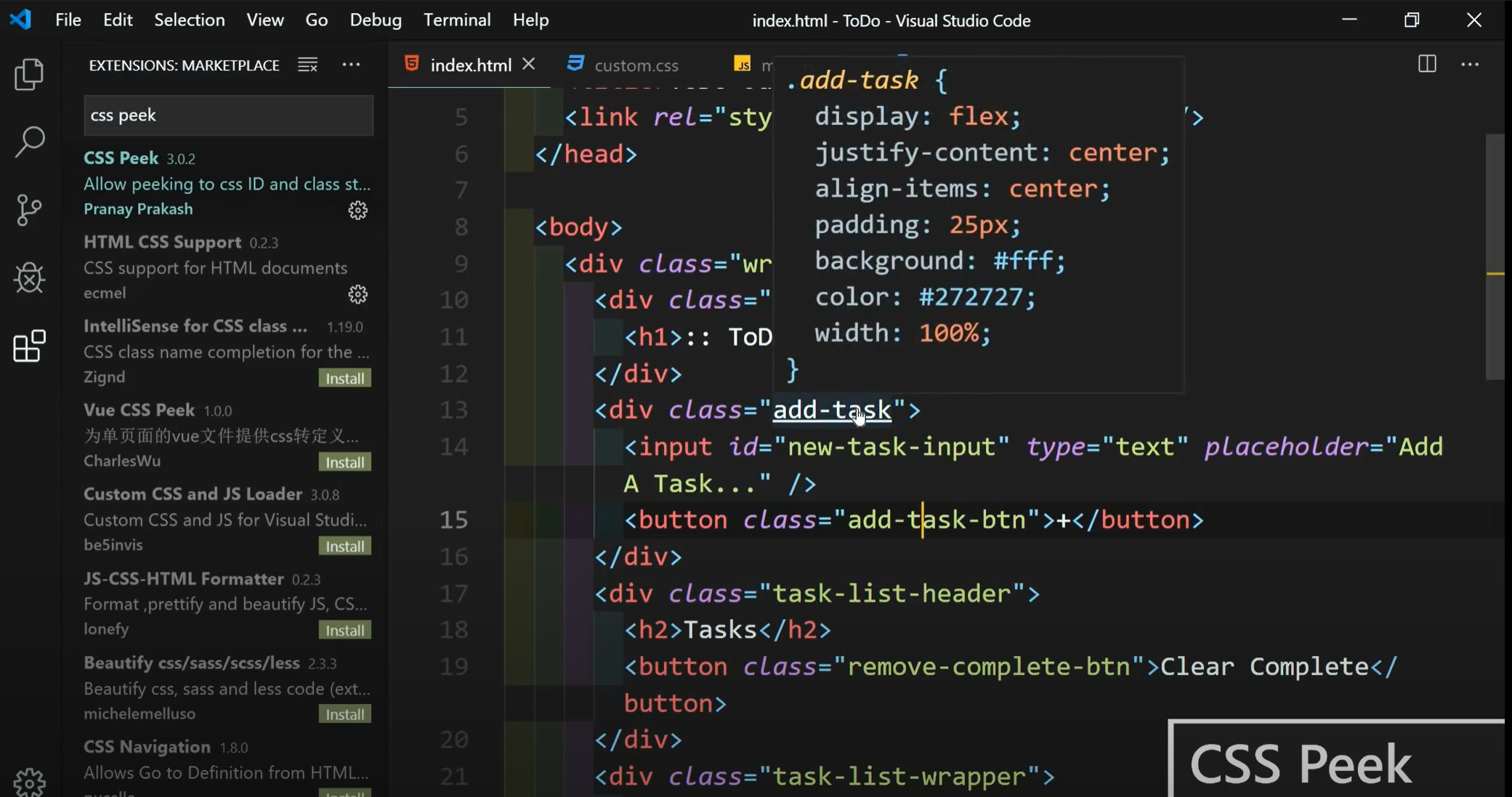Screen dimensions: 1512x797
Task: Close the index.html tab
Action: pos(529,65)
